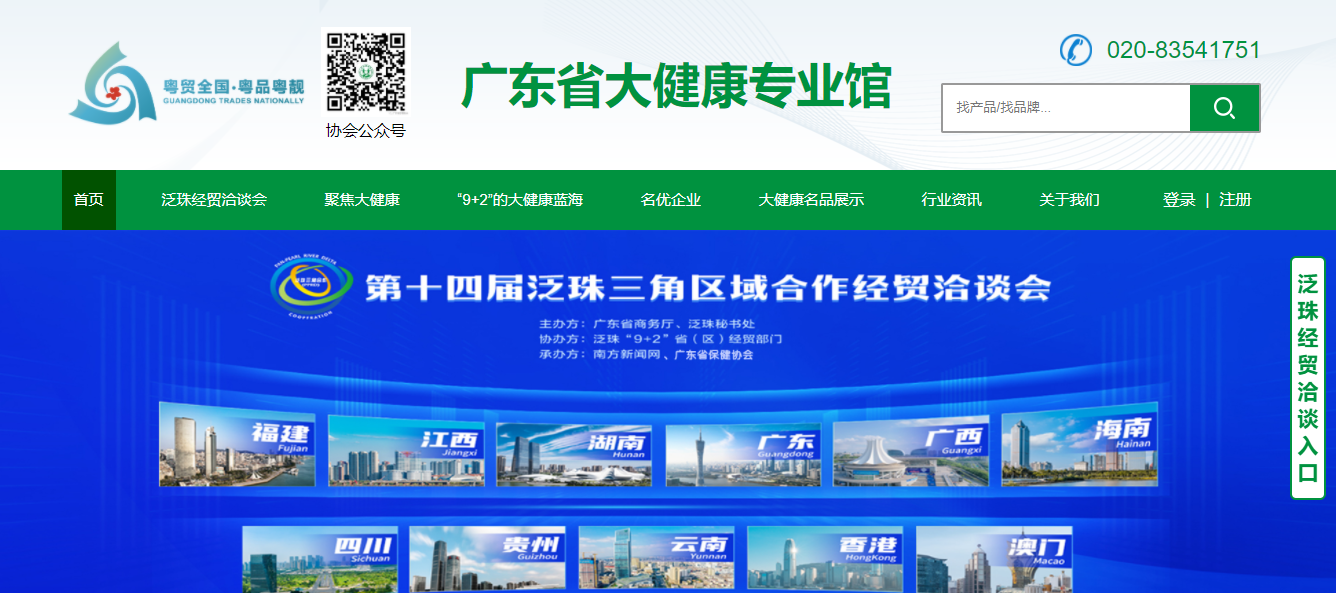Click the Pan-Pearl River Delta emblem in banner
The image size is (1336, 593).
[312, 288]
